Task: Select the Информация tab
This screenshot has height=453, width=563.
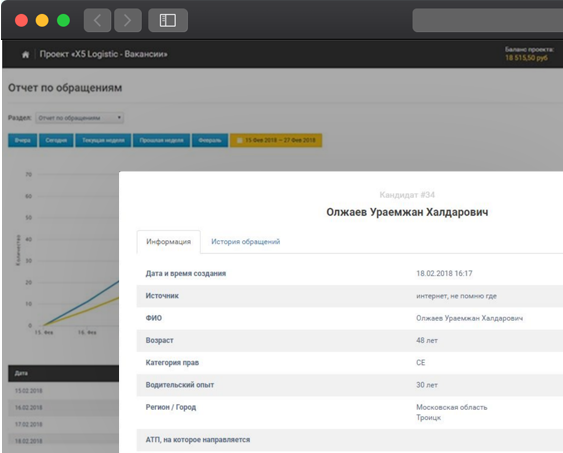Action: [168, 242]
